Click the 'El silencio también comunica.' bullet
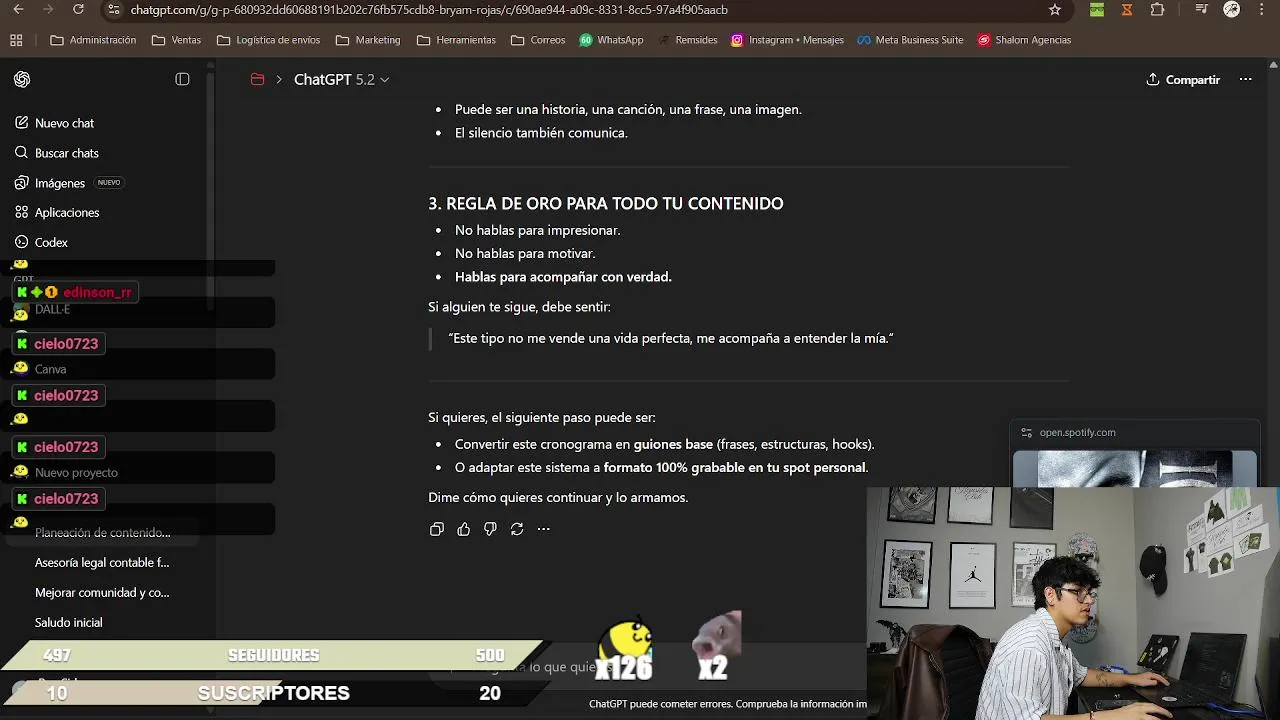 (541, 133)
